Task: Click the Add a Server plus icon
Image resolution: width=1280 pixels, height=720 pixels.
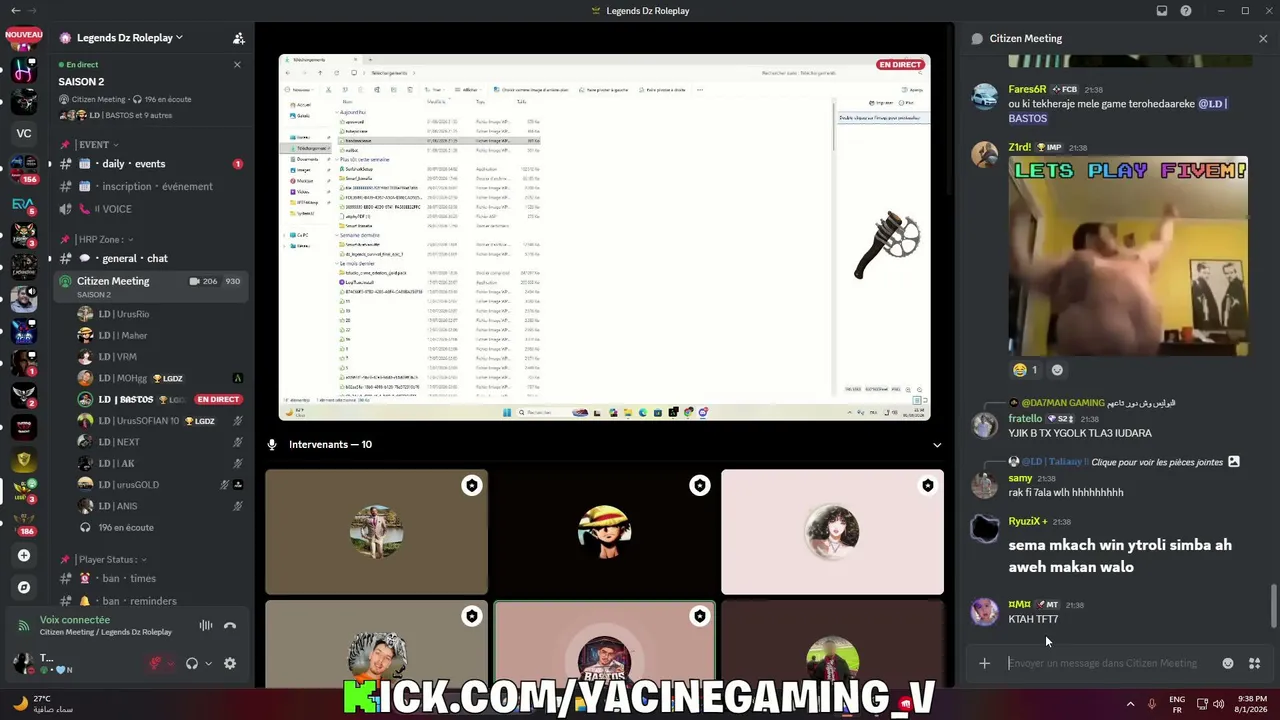Action: (x=24, y=555)
